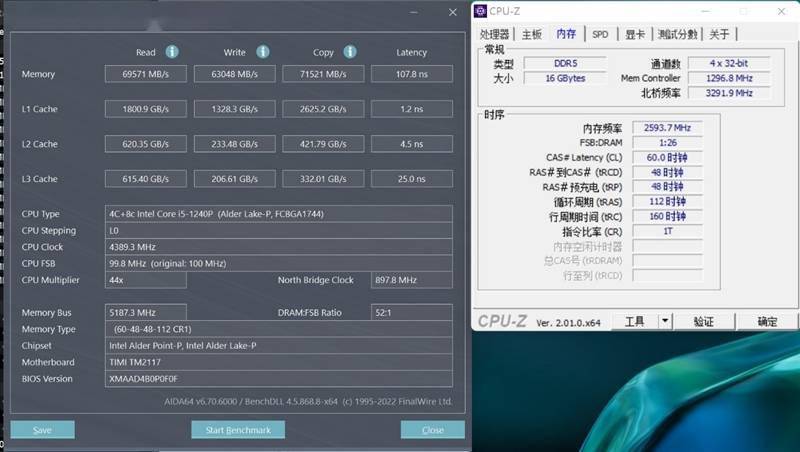This screenshot has height=452, width=800.
Task: Click the Read info icon
Action: click(172, 52)
